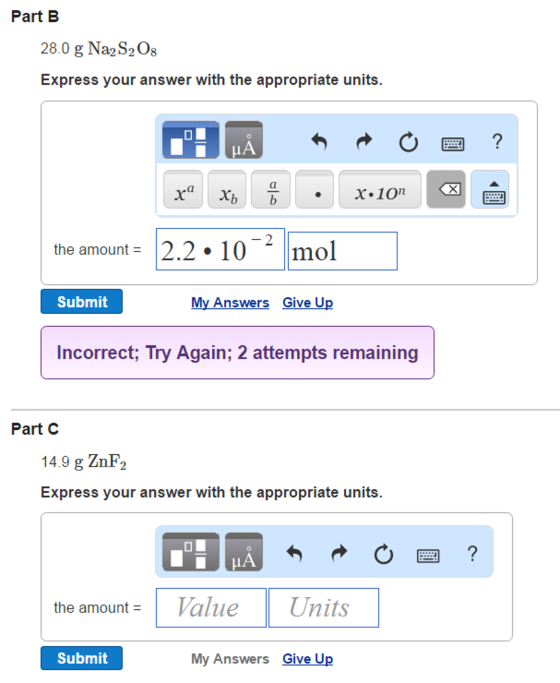Click undo arrow in Part B toolbar
560x683 pixels.
(x=319, y=141)
